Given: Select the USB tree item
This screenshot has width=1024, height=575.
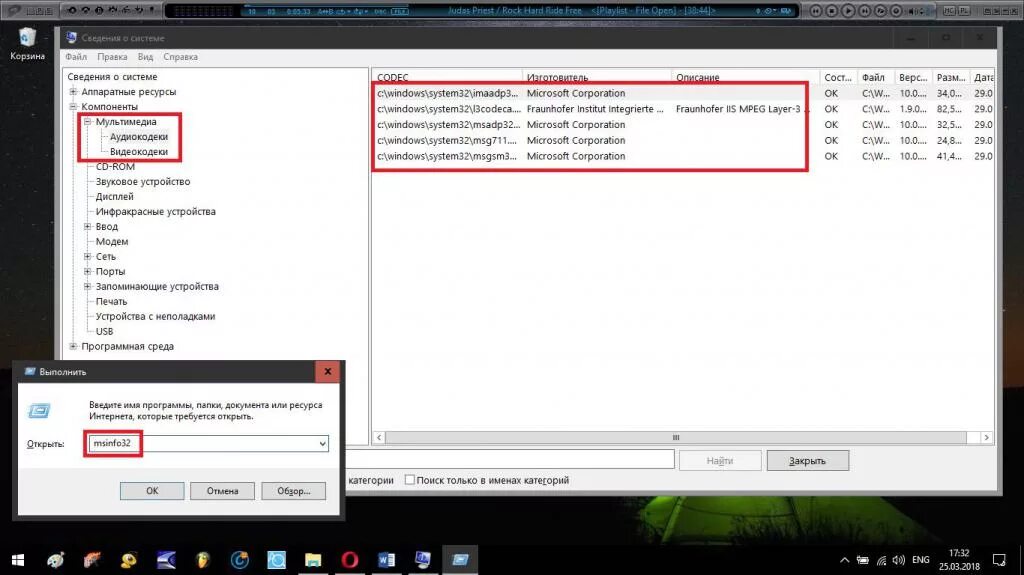Looking at the screenshot, I should point(104,331).
